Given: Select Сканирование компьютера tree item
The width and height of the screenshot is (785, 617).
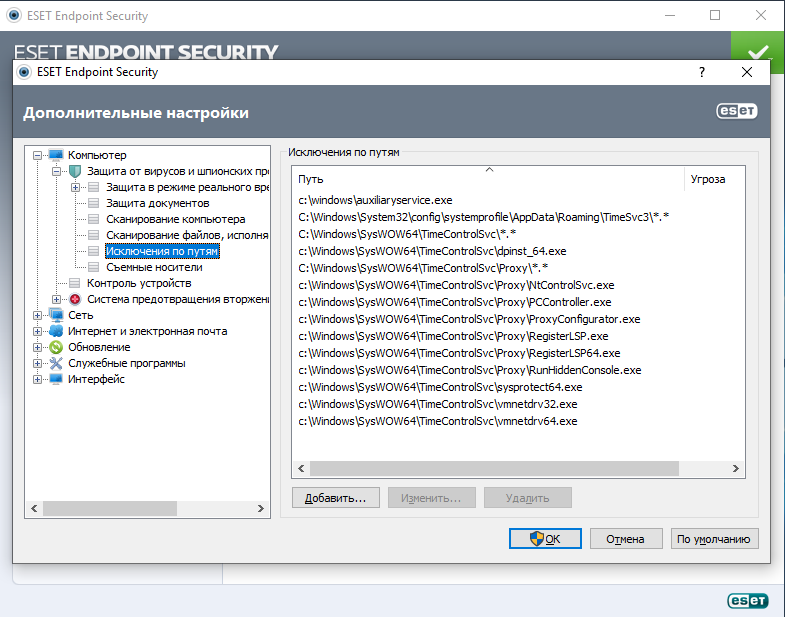Looking at the screenshot, I should (x=175, y=219).
